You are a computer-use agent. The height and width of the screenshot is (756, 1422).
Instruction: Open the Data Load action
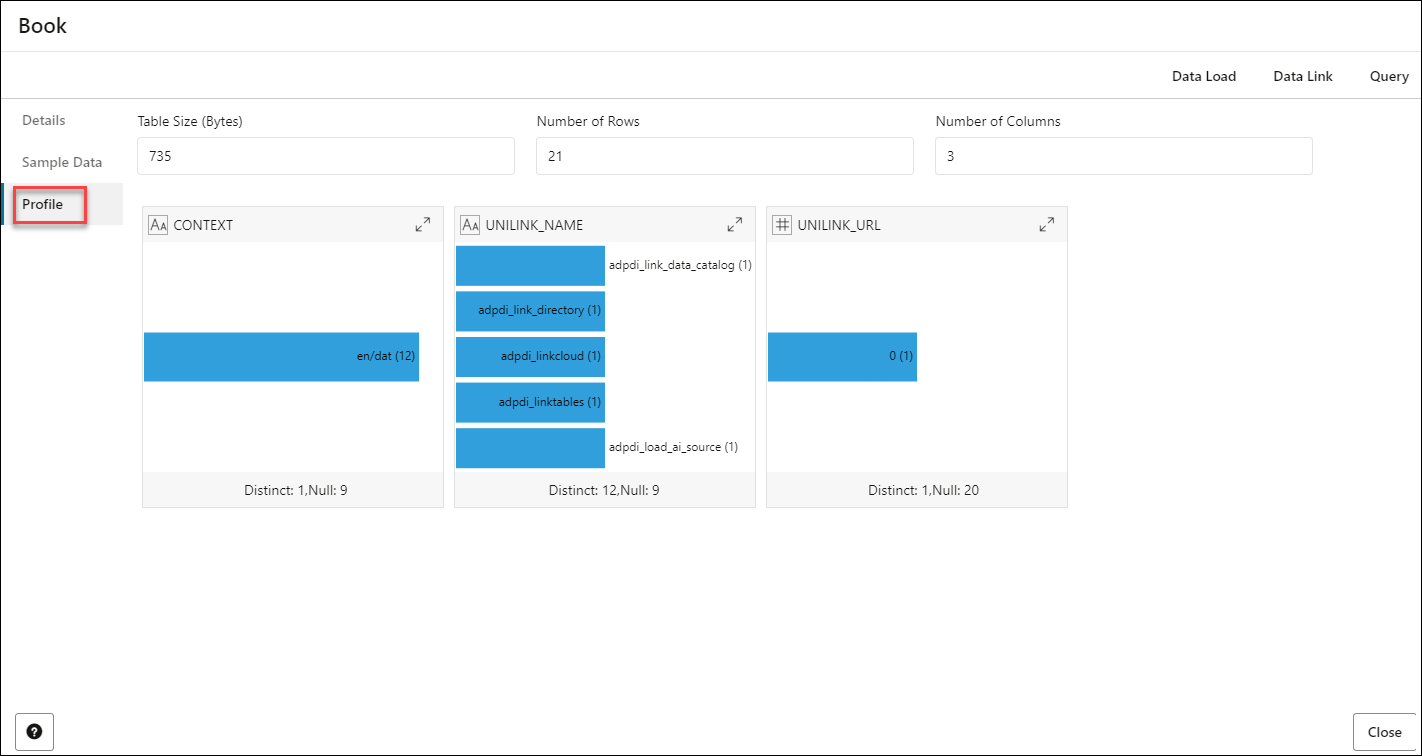click(1204, 76)
